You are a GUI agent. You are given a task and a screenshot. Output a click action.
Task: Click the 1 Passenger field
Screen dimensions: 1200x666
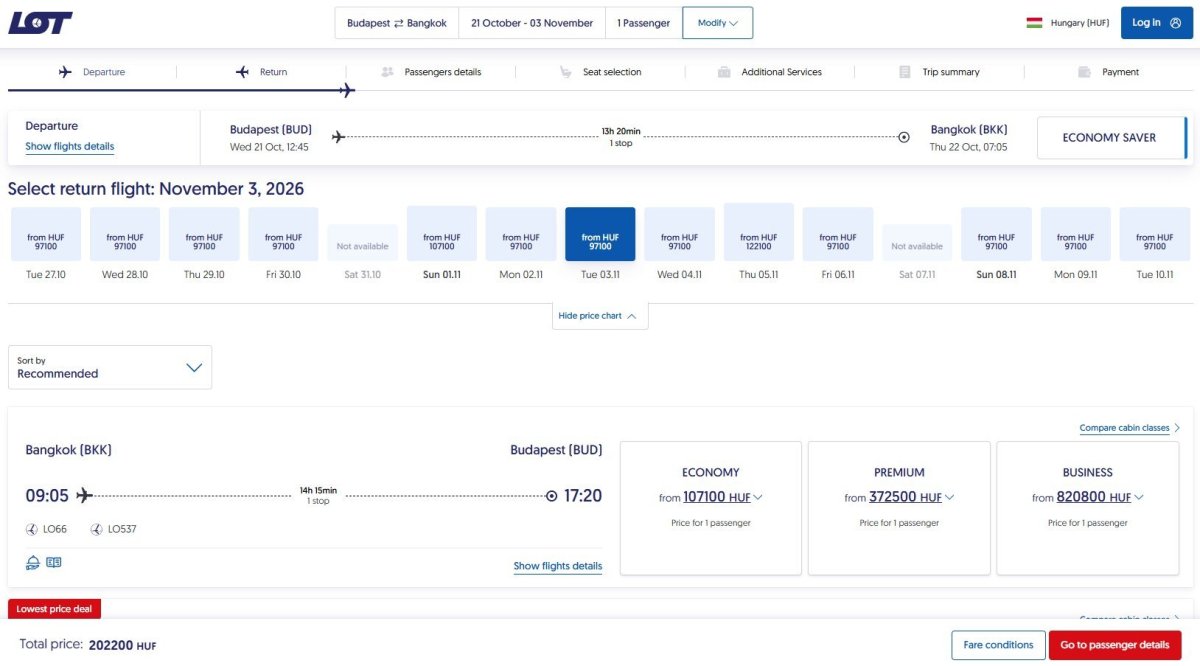(x=643, y=23)
